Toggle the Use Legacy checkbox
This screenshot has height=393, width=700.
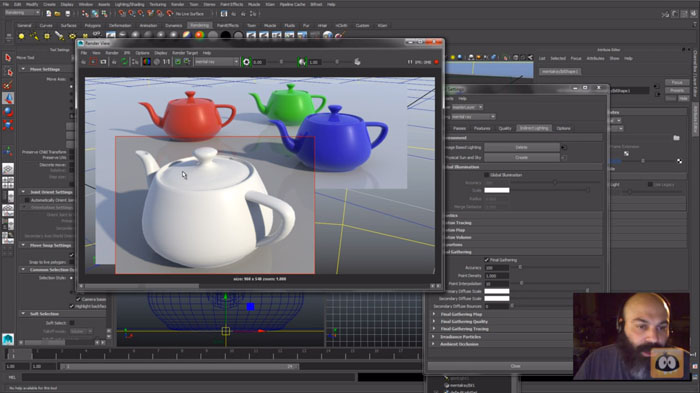pos(650,184)
